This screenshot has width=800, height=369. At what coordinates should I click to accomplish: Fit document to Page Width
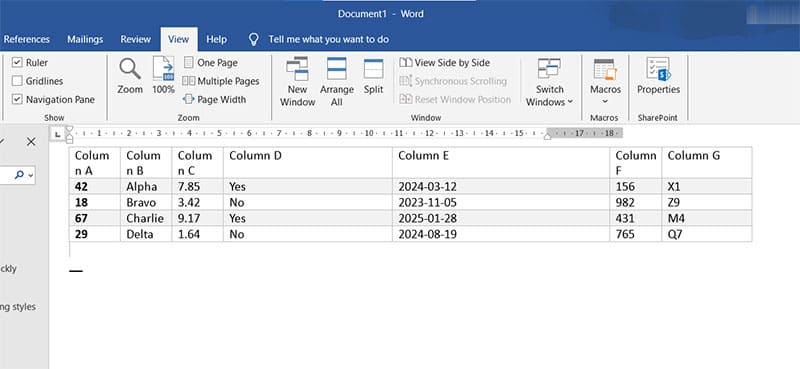214,100
